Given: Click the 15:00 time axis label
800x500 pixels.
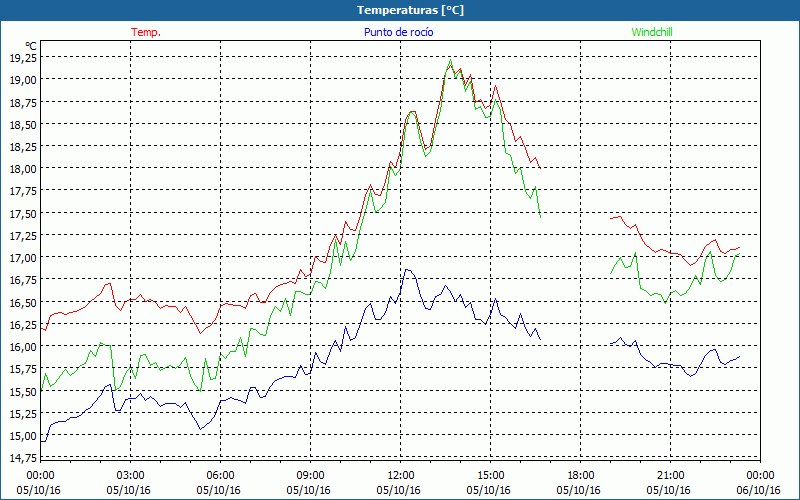Looking at the screenshot, I should tap(490, 476).
